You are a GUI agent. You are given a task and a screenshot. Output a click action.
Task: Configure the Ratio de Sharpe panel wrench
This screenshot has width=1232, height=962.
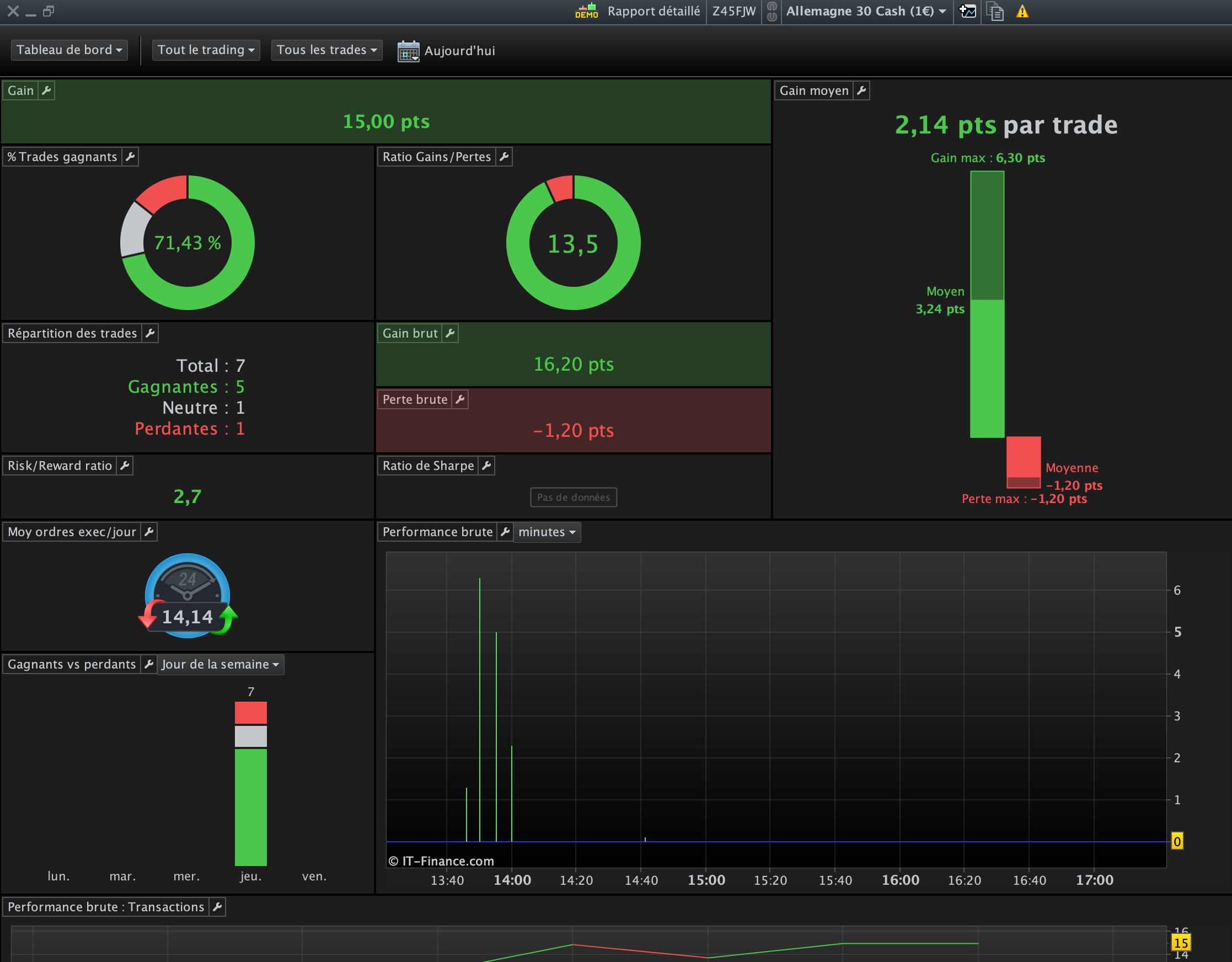click(486, 466)
